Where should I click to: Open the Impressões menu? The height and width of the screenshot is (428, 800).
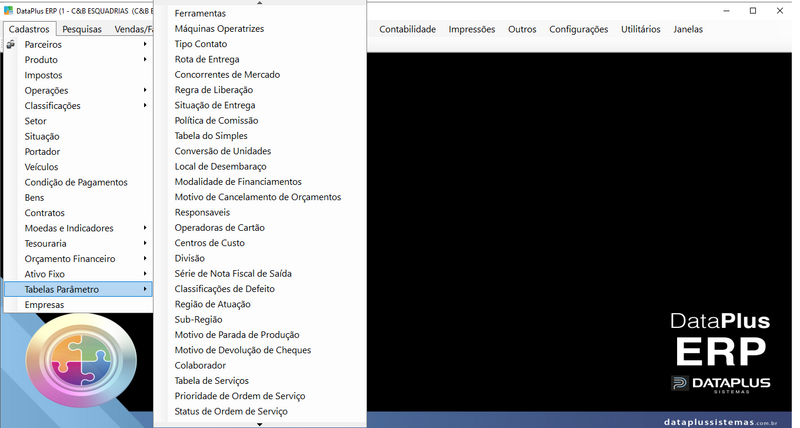tap(471, 29)
